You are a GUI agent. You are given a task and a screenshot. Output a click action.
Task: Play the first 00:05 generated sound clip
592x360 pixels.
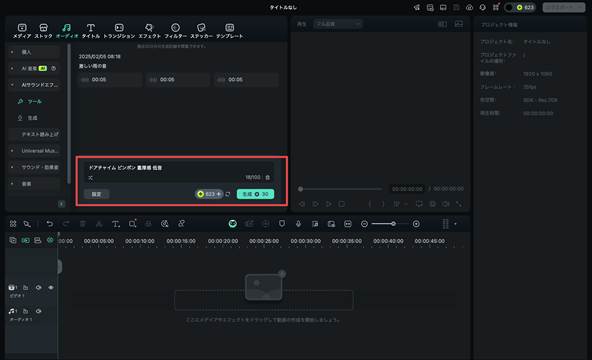click(x=110, y=80)
